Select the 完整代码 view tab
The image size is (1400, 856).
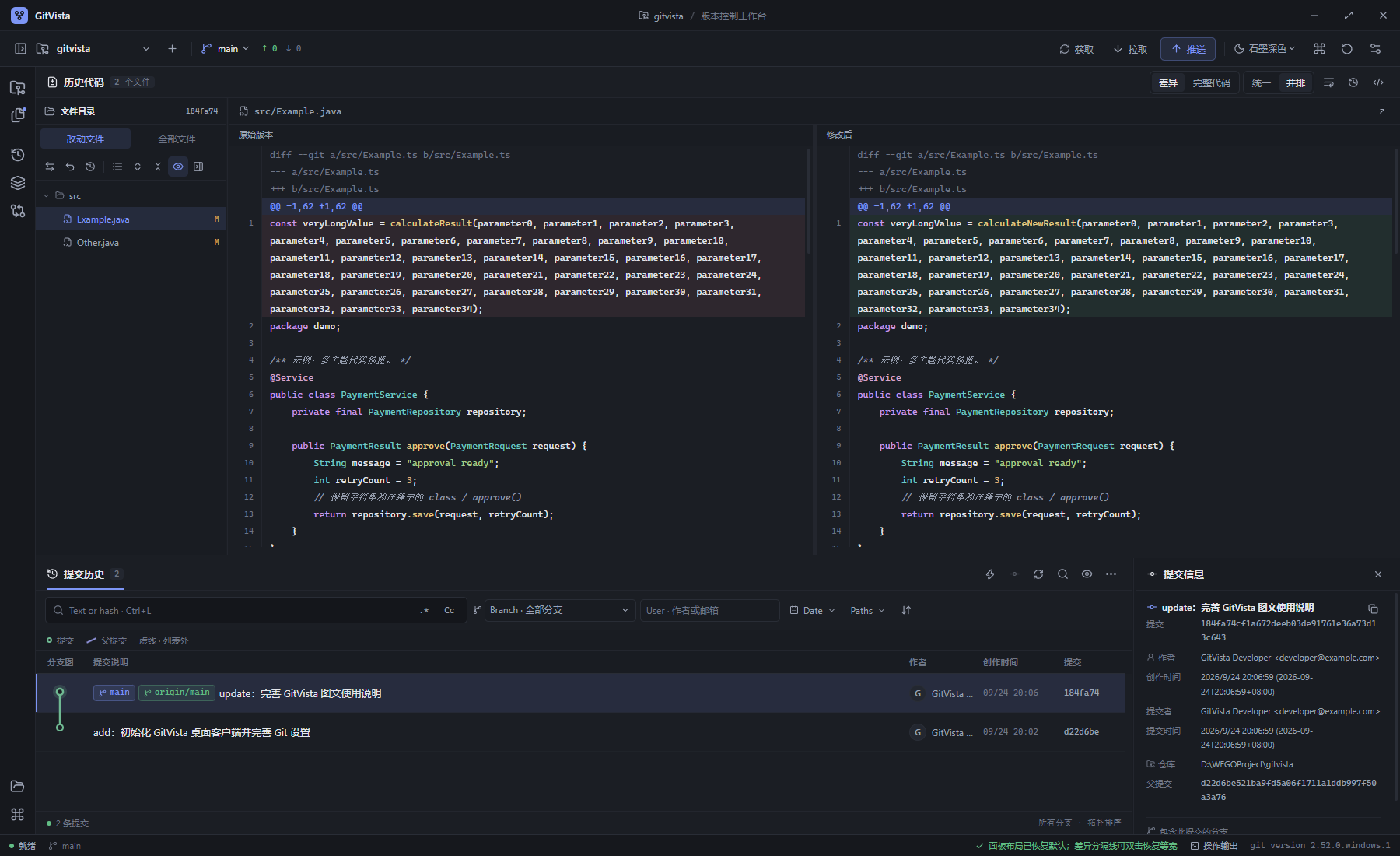click(1211, 82)
